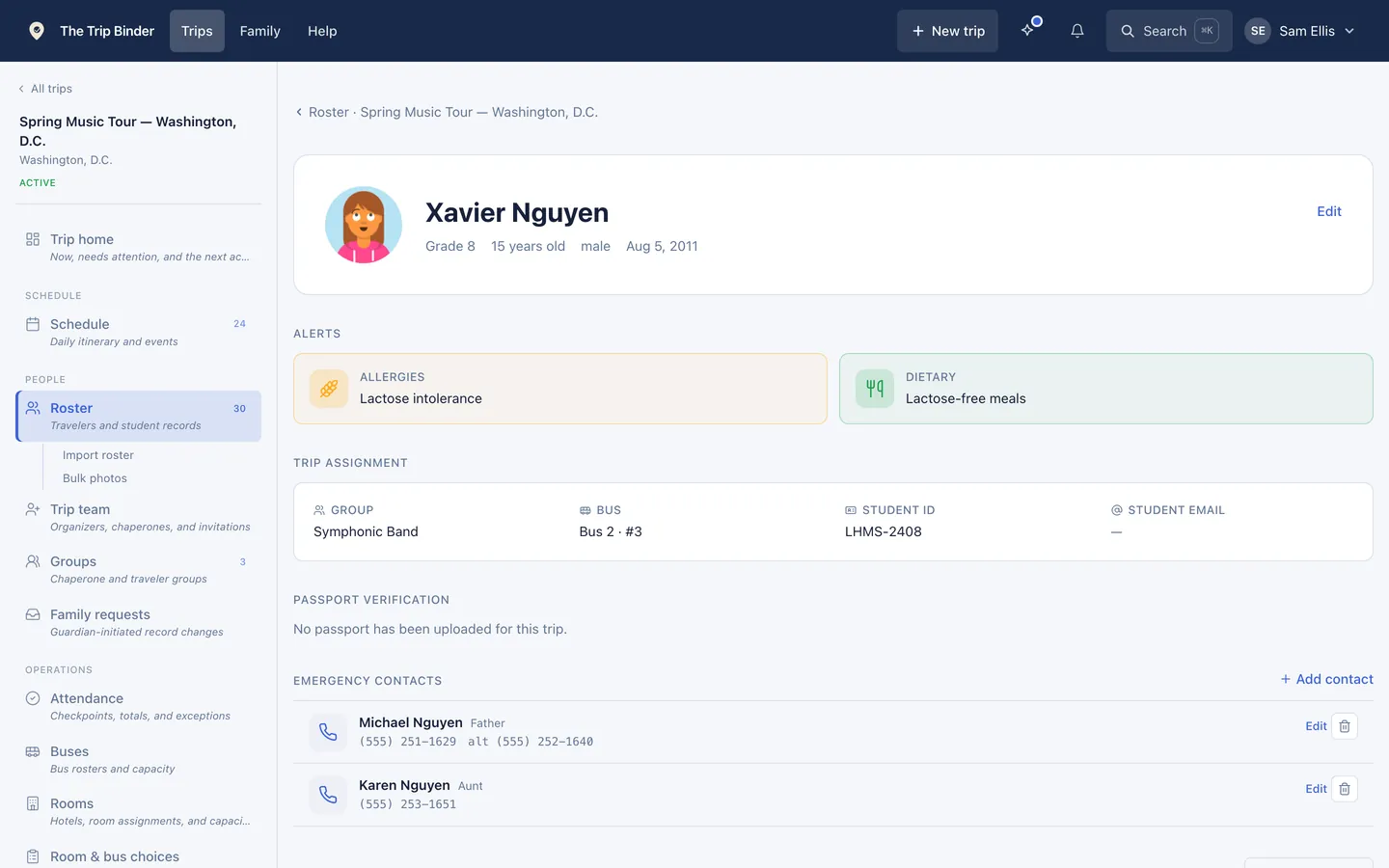The height and width of the screenshot is (868, 1389).
Task: Edit Xavier Nguyen's profile
Action: pyautogui.click(x=1329, y=211)
